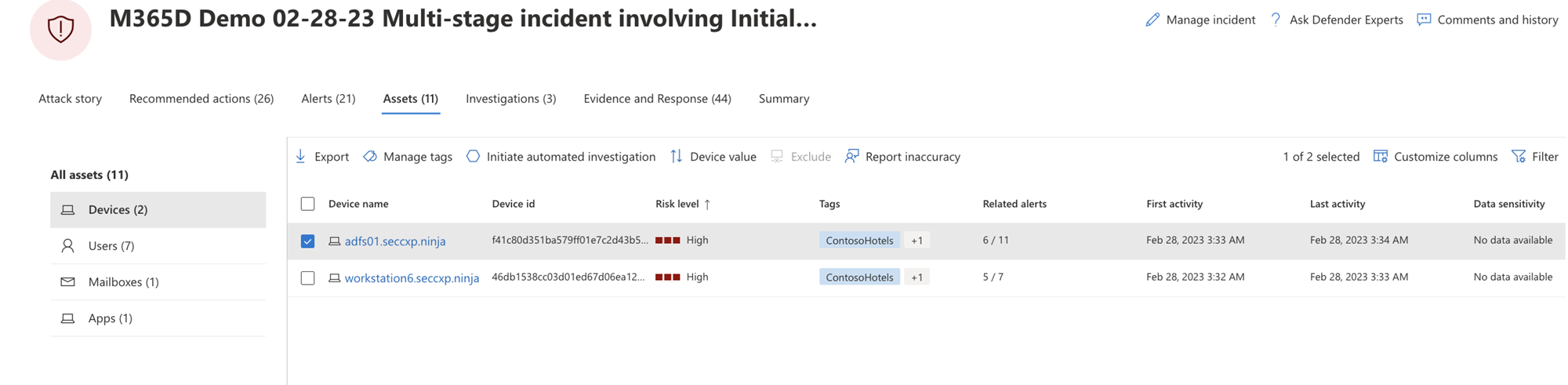Expand +1 tags on adfs01 row
The height and width of the screenshot is (385, 1568).
click(x=916, y=241)
